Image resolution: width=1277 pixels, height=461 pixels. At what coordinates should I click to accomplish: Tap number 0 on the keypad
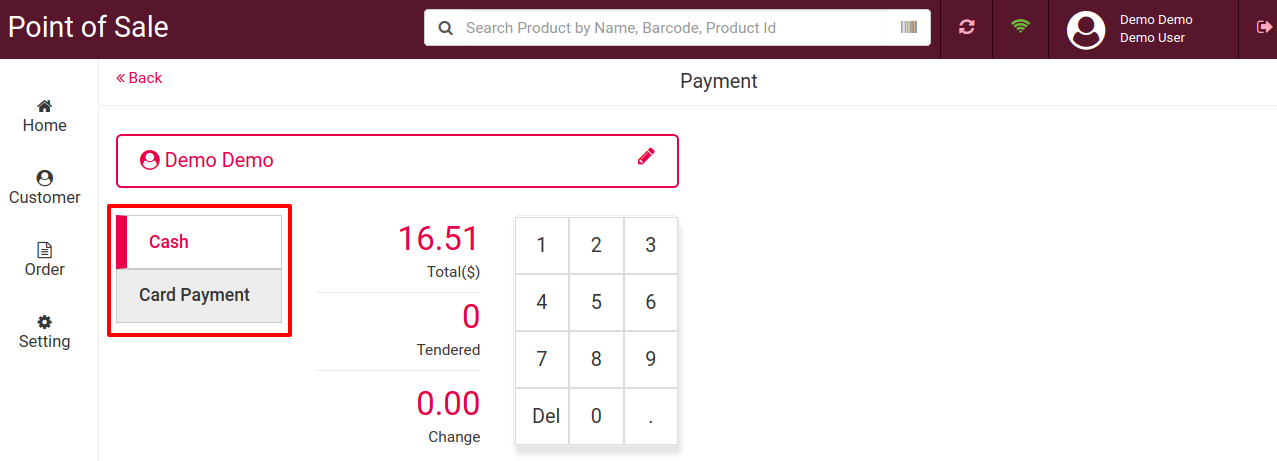point(596,416)
